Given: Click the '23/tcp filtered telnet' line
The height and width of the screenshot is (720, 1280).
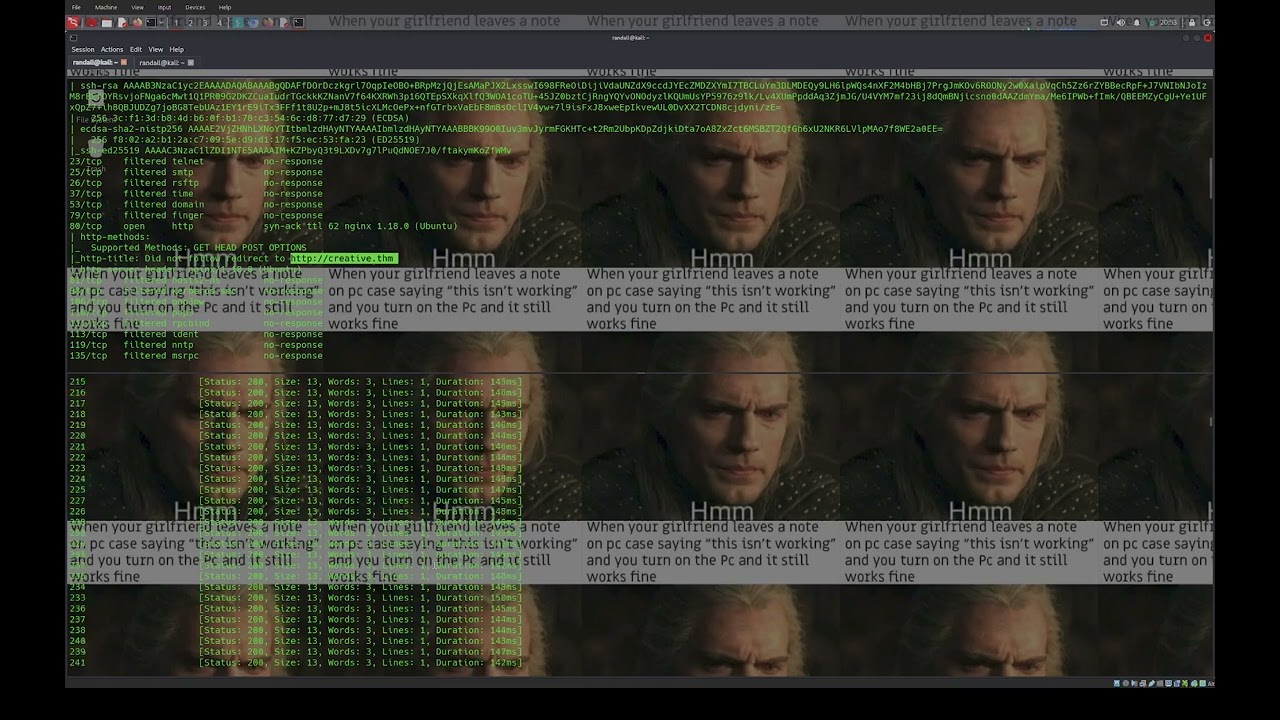Looking at the screenshot, I should pos(196,161).
